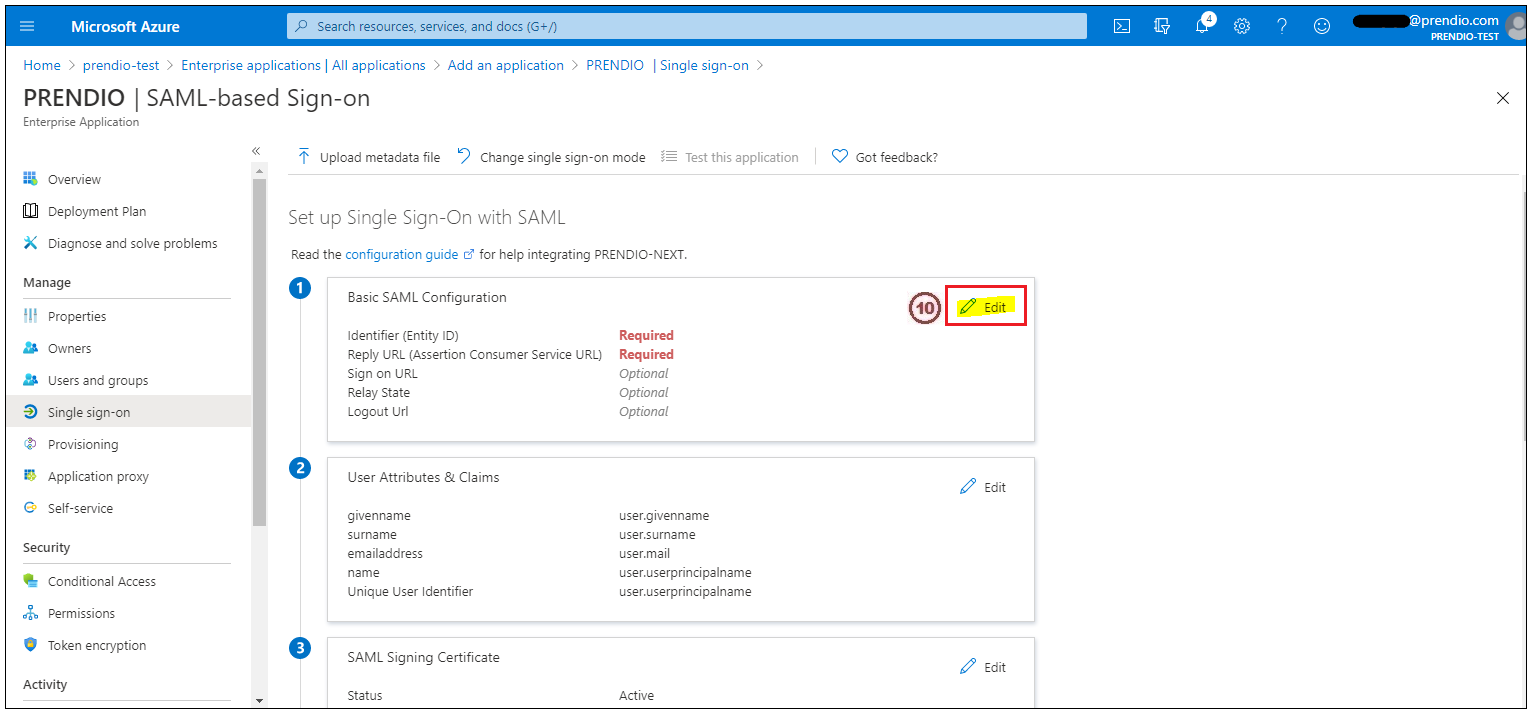1532x712 pixels.
Task: Click the feedback smiley face icon
Action: coord(1322,26)
